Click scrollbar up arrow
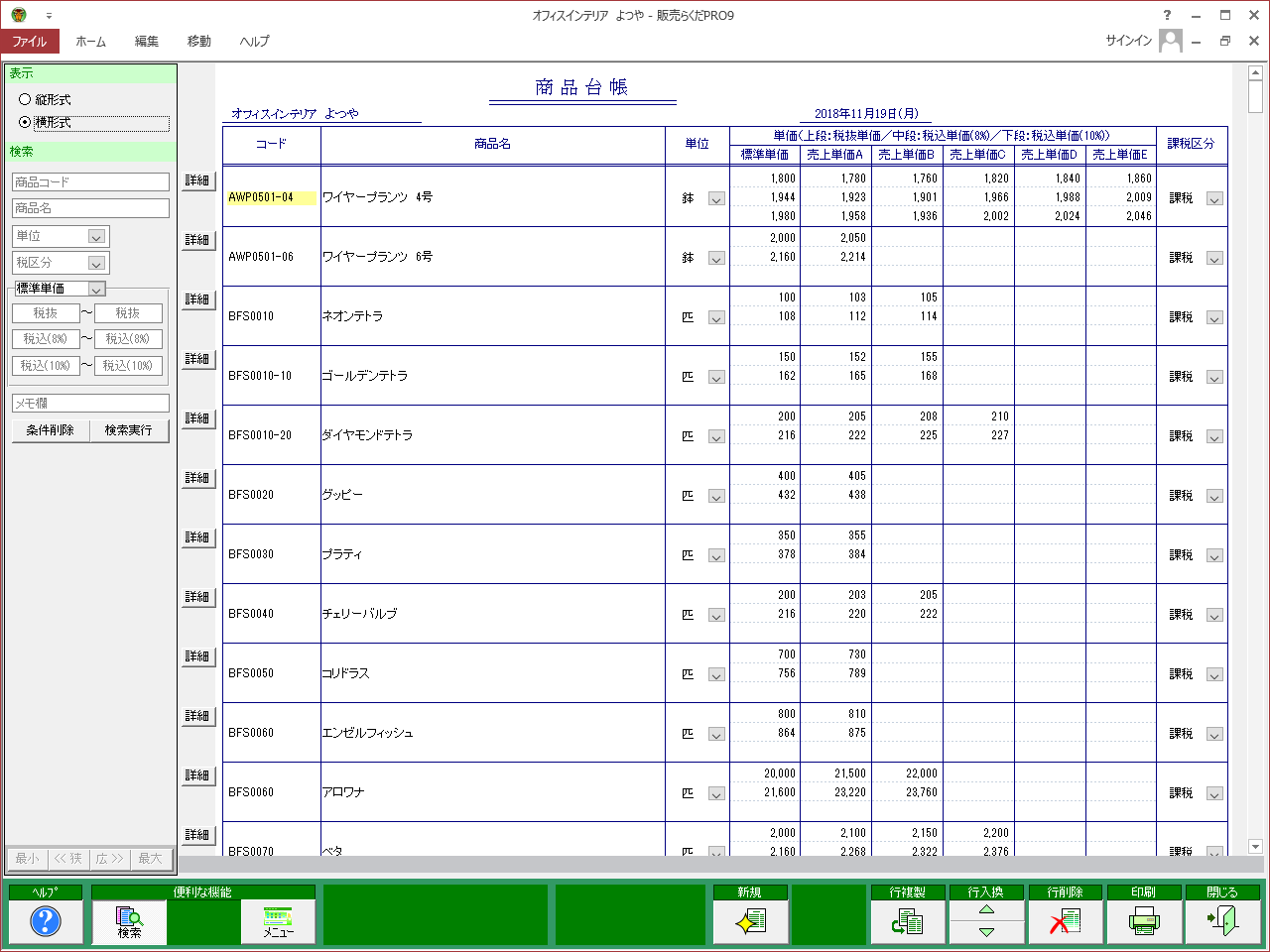The image size is (1270, 952). (1255, 73)
